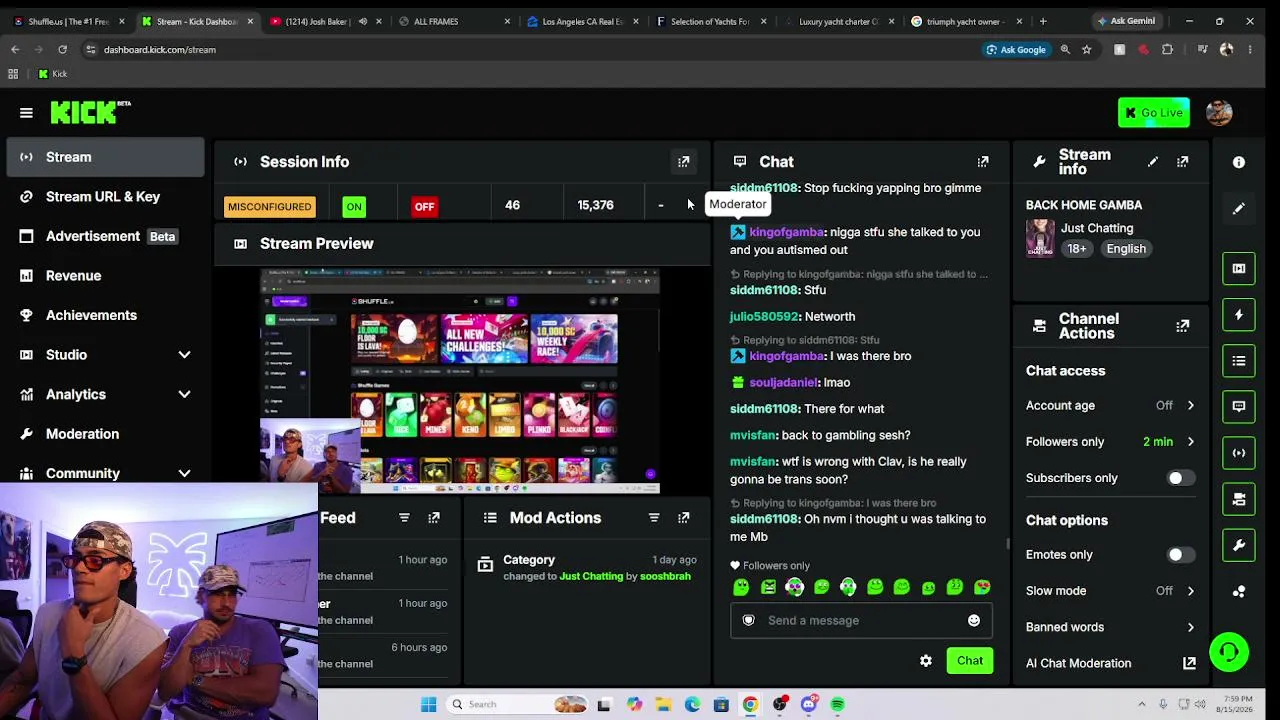
Task: Open Advertisement Beta page
Action: 105,236
